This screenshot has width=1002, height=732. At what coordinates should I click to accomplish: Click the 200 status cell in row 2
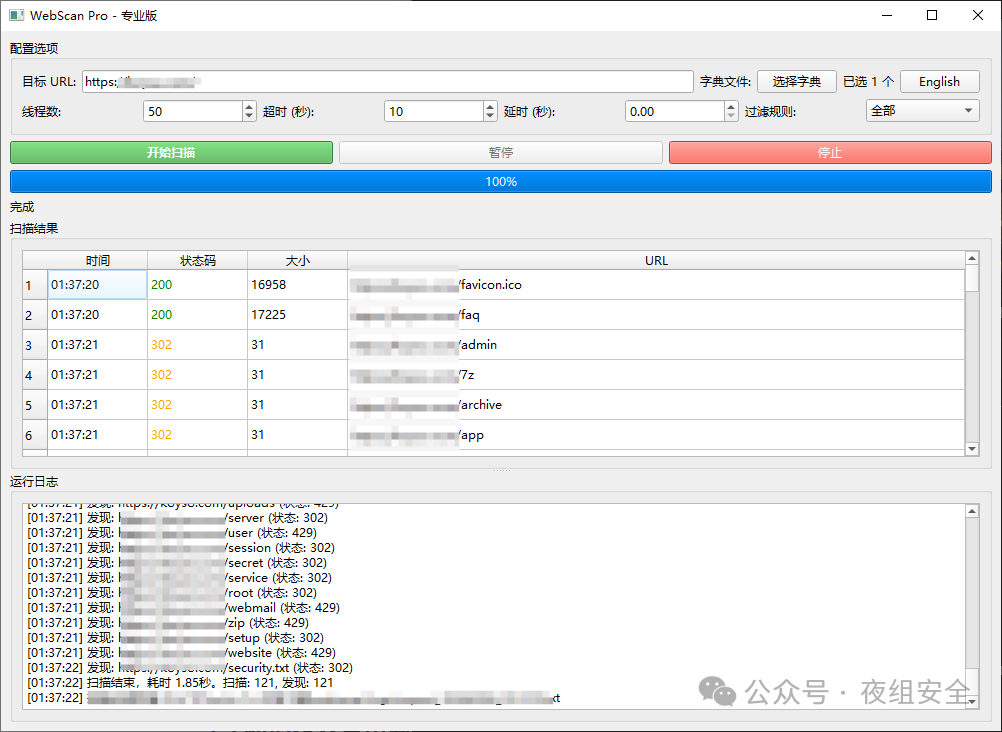[x=197, y=315]
